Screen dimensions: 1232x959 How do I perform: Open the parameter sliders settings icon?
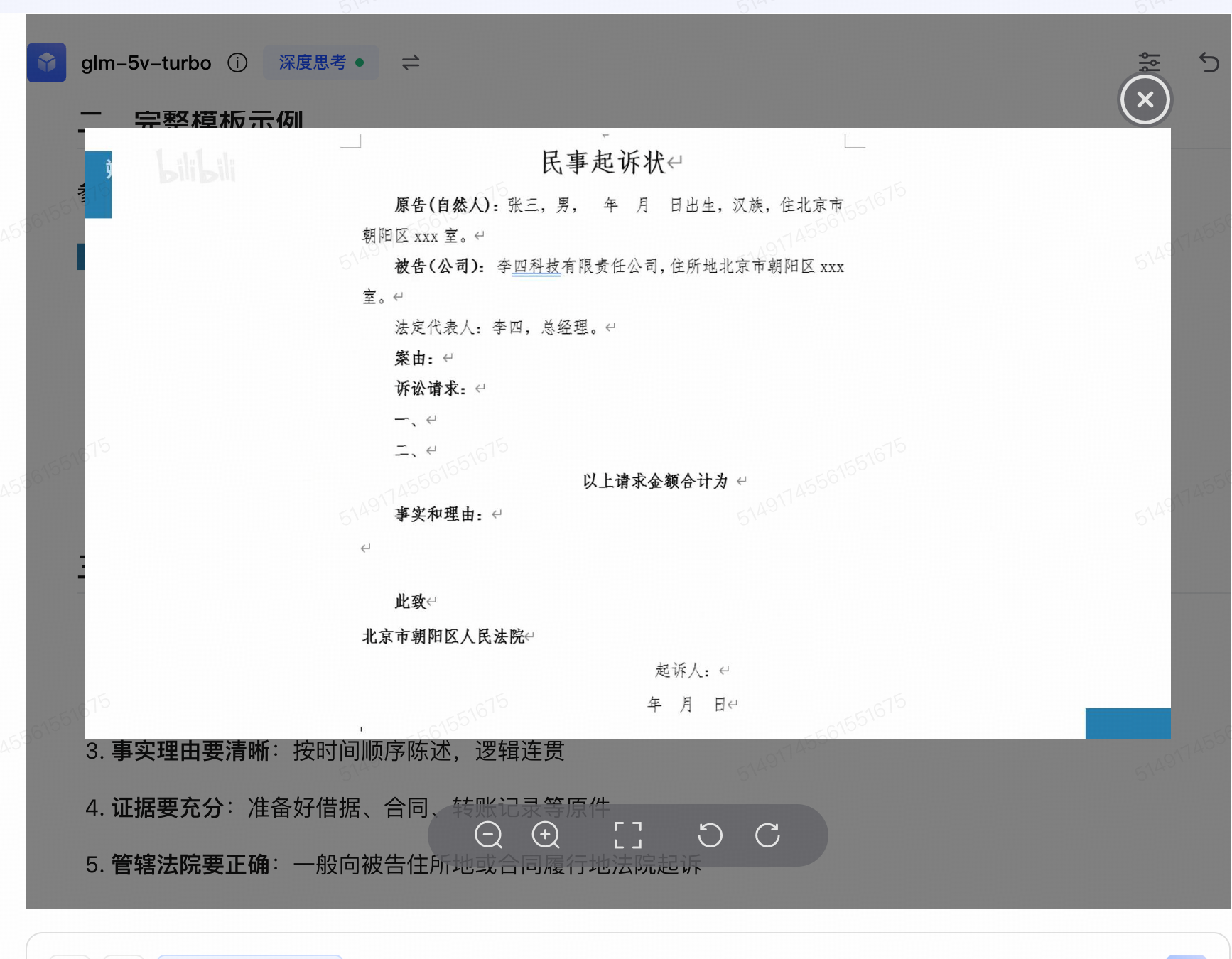[x=1149, y=63]
